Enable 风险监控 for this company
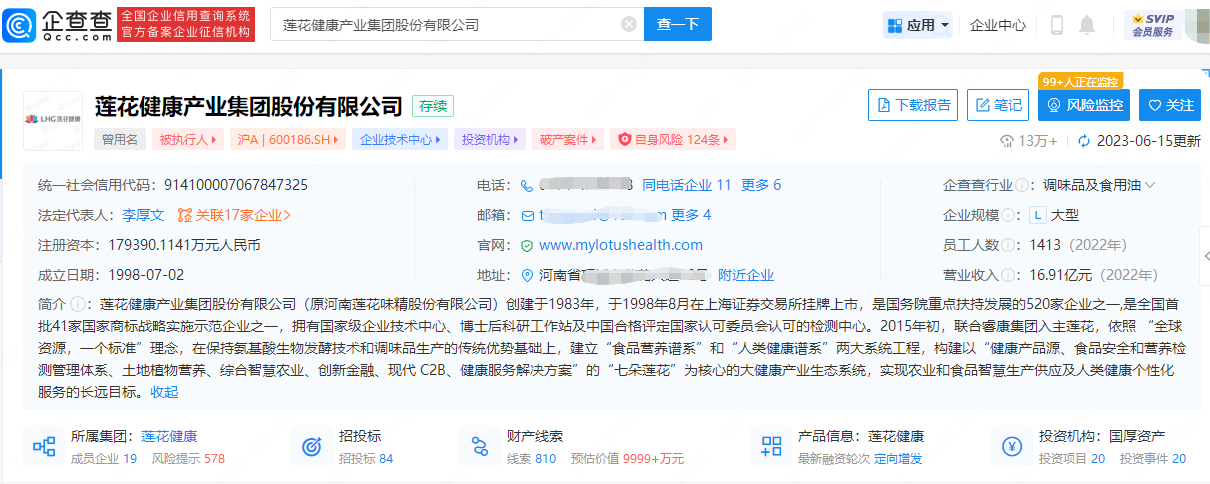This screenshot has width=1210, height=484. [1084, 105]
